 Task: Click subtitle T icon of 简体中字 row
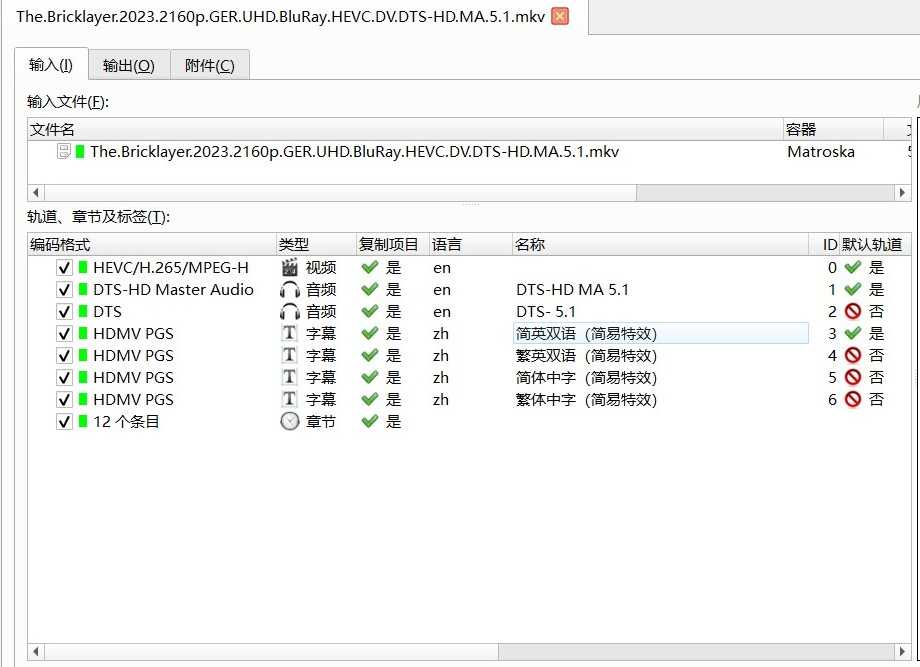289,377
